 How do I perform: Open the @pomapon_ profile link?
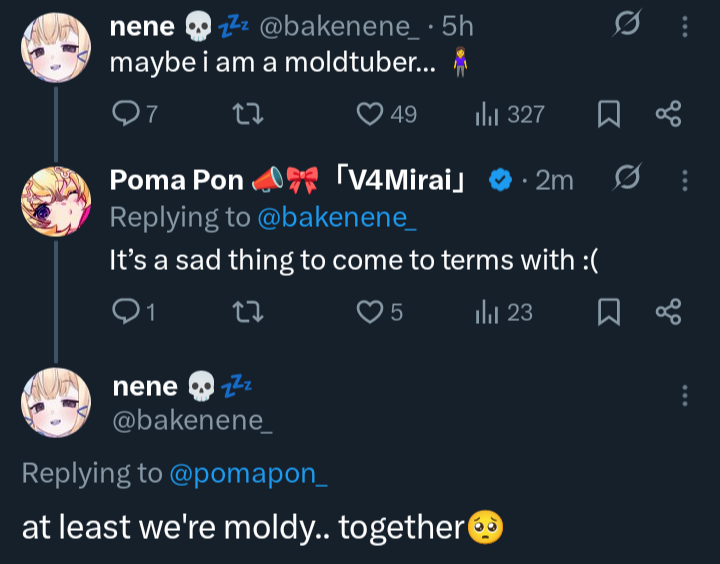249,473
